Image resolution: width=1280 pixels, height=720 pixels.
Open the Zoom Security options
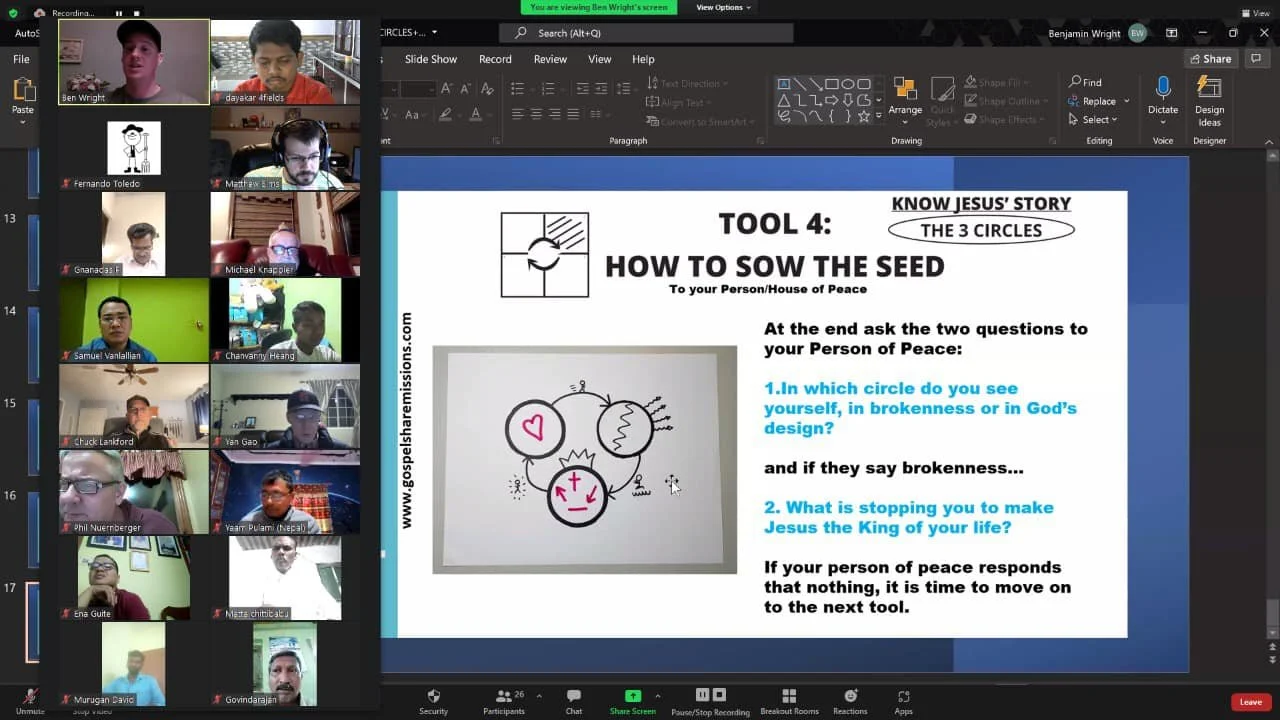coord(433,701)
